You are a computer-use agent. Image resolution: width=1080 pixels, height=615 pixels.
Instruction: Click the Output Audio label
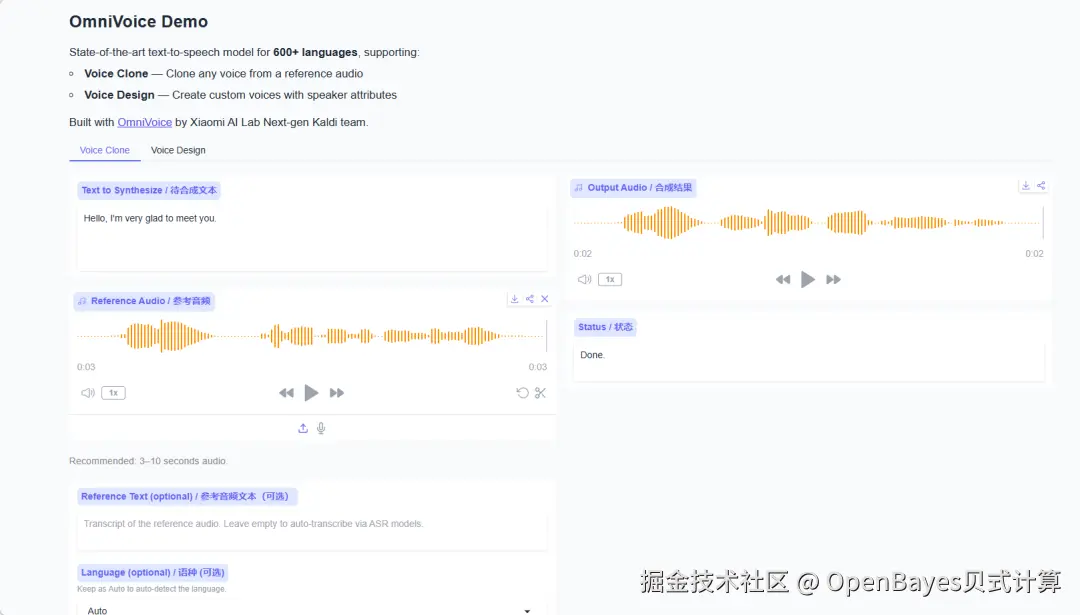tap(634, 187)
